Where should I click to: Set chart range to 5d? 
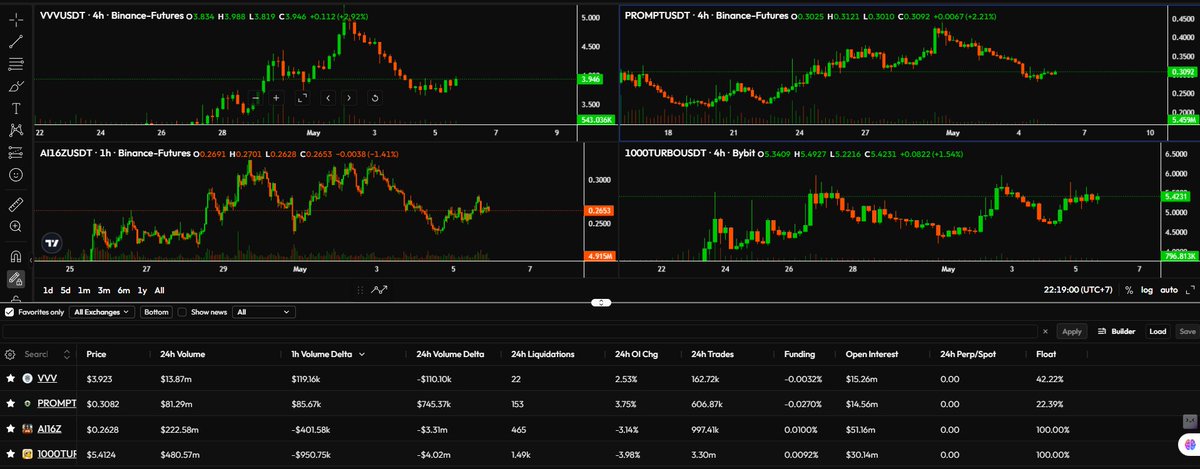[x=66, y=290]
